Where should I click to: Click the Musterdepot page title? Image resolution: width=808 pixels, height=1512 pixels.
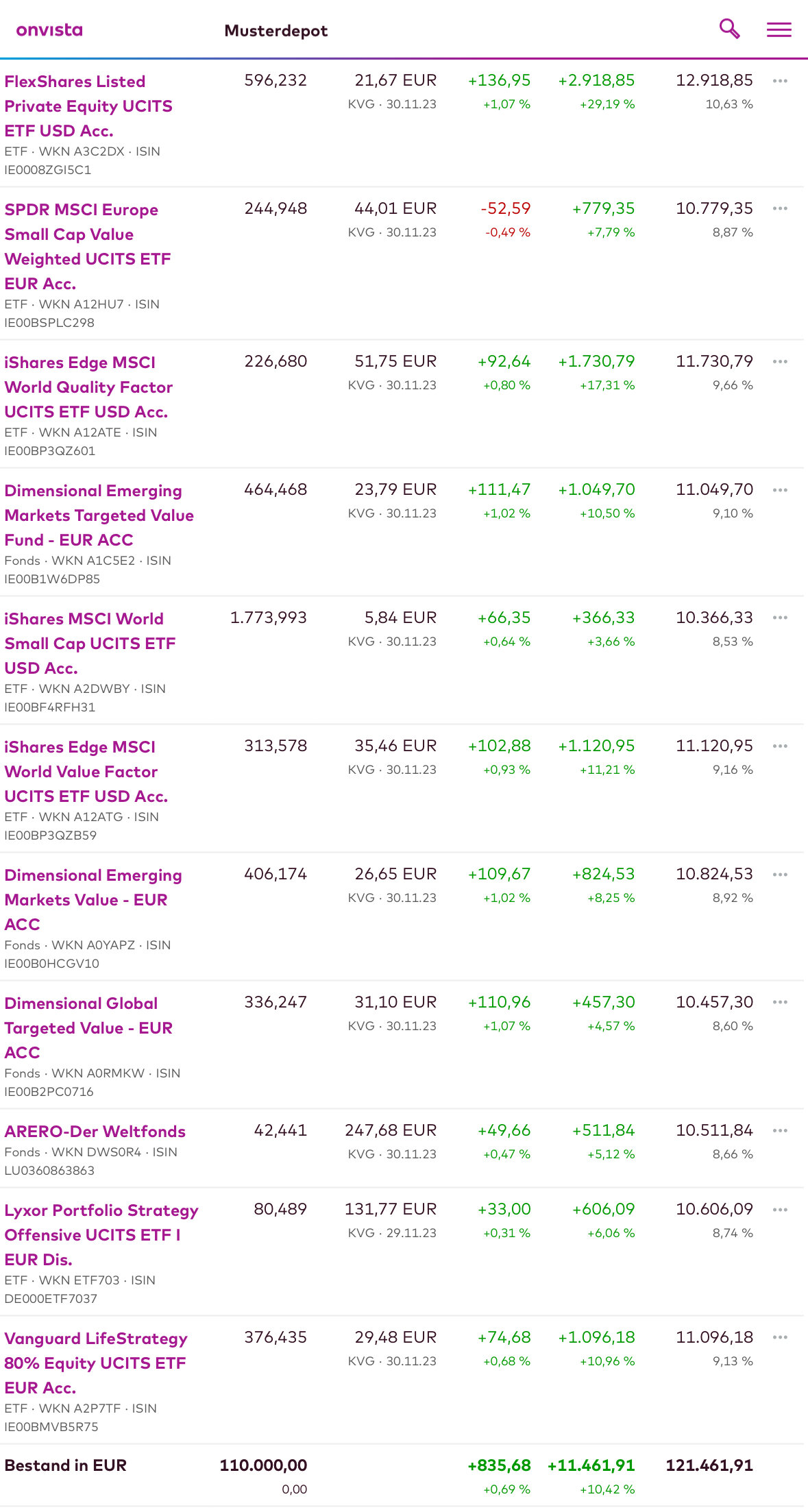click(x=276, y=31)
